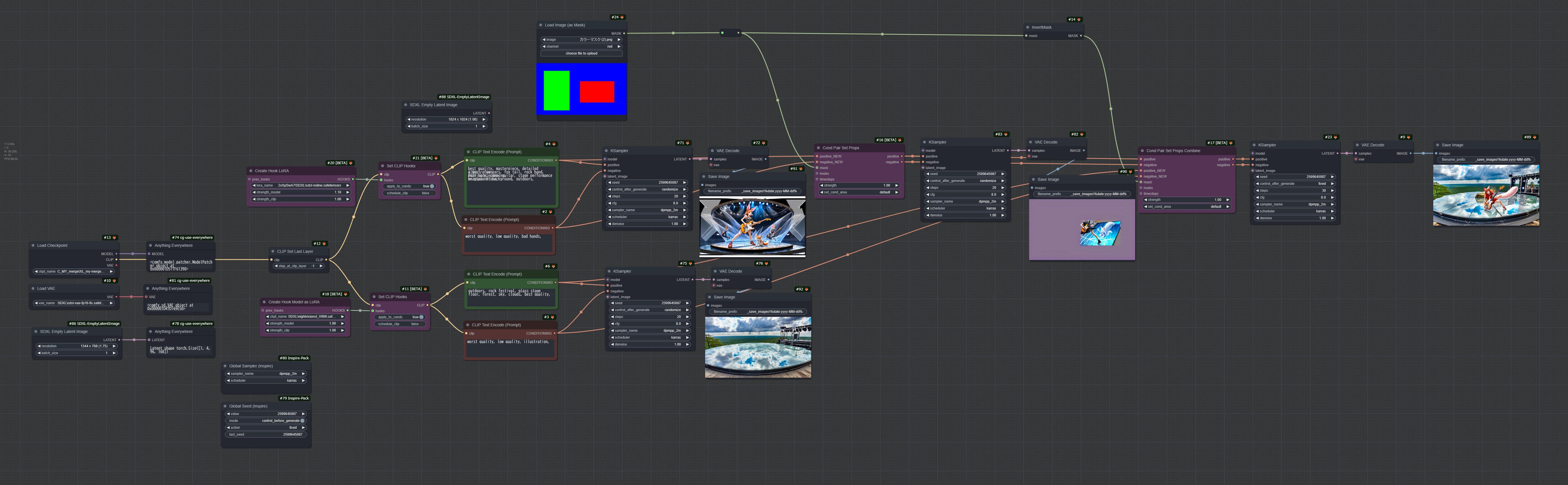Toggle the control_before_generate mode in Global Seed

pos(267,420)
